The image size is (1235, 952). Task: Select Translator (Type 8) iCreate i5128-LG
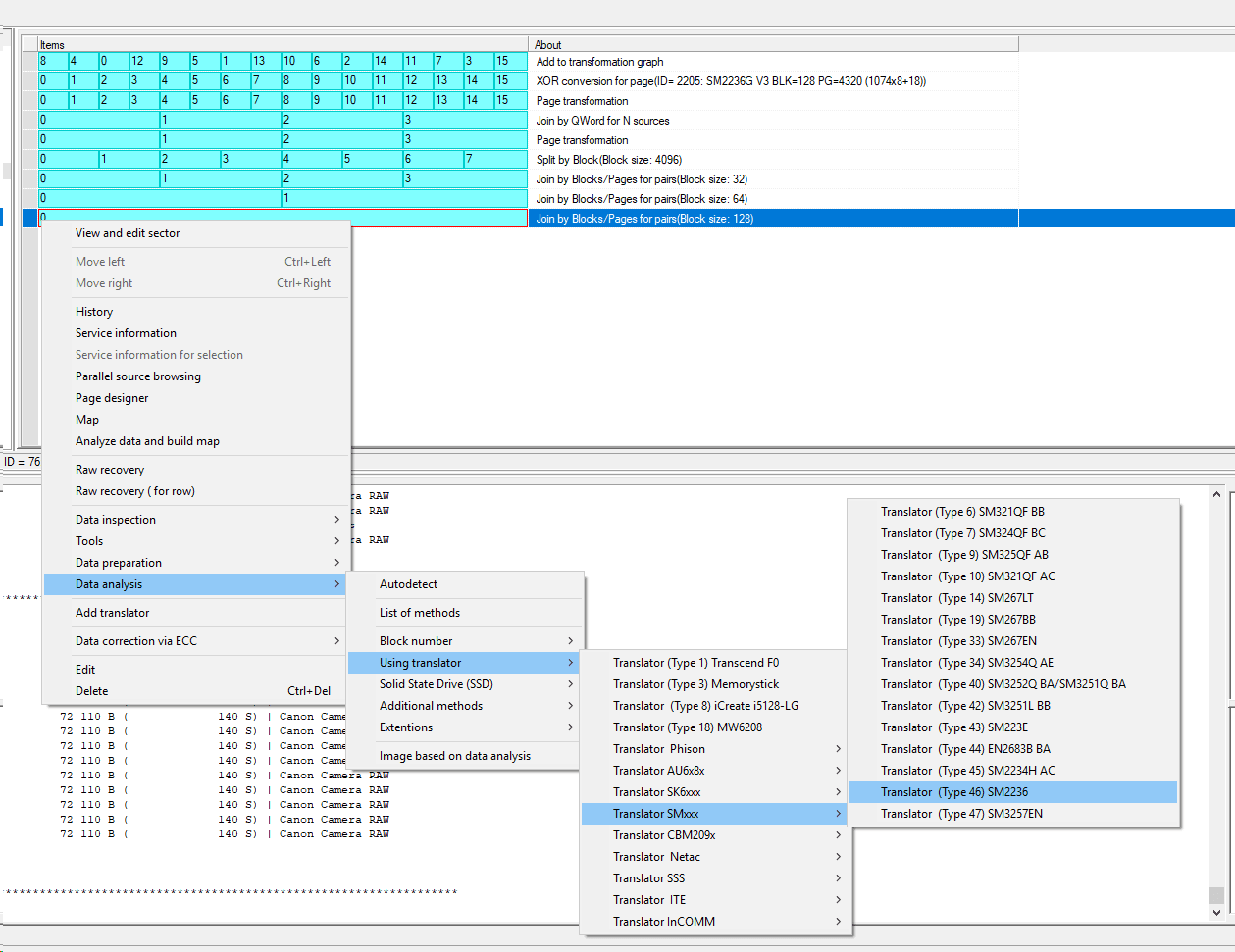716,706
